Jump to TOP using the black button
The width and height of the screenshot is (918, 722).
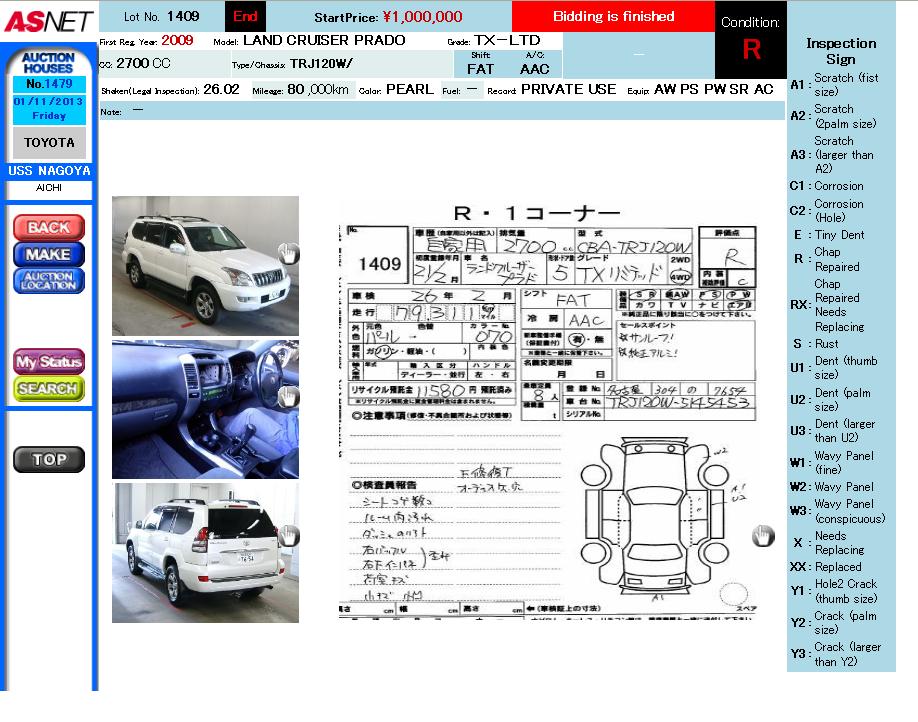point(48,460)
